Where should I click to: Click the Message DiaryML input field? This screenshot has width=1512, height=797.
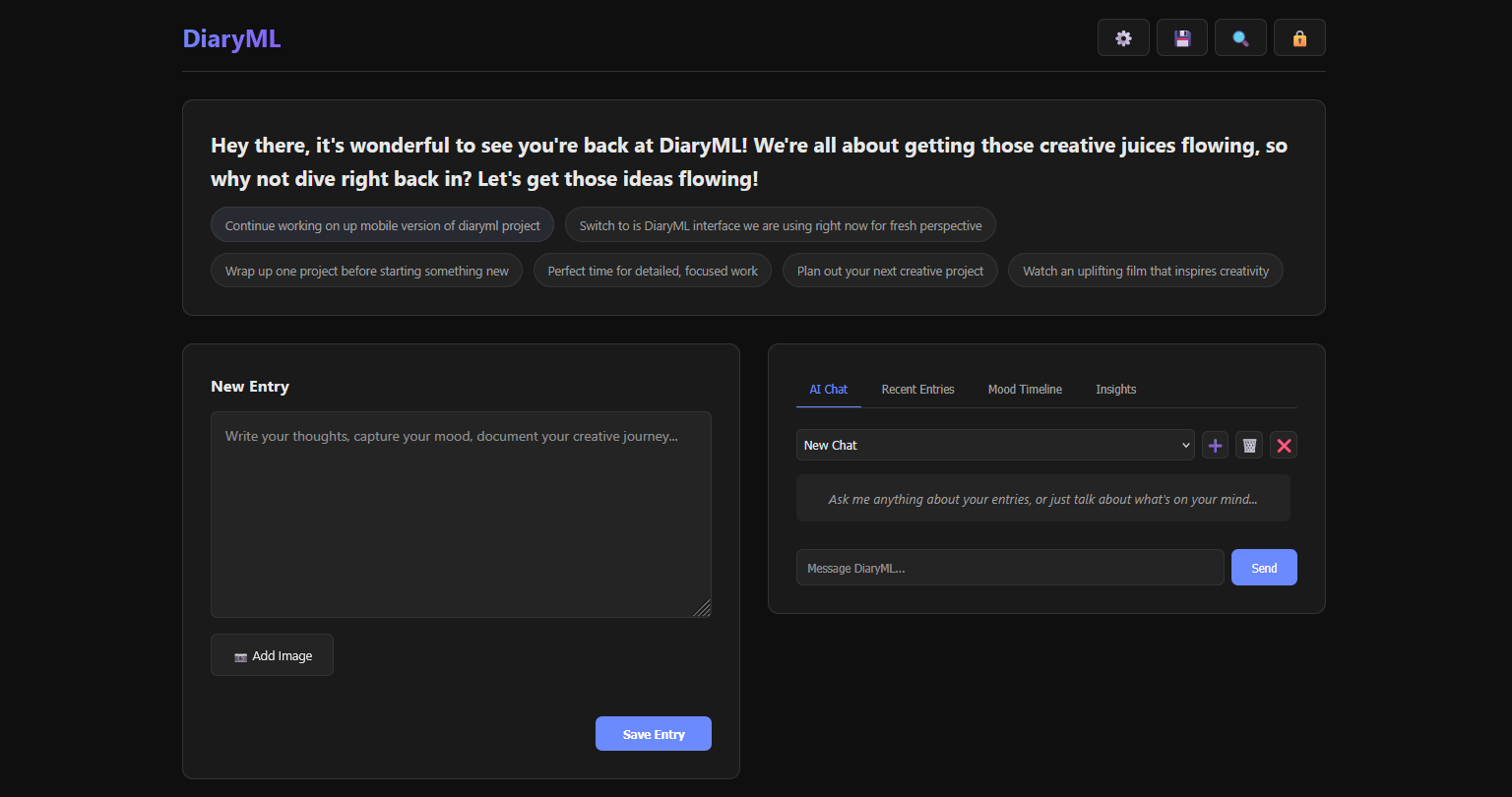1010,567
